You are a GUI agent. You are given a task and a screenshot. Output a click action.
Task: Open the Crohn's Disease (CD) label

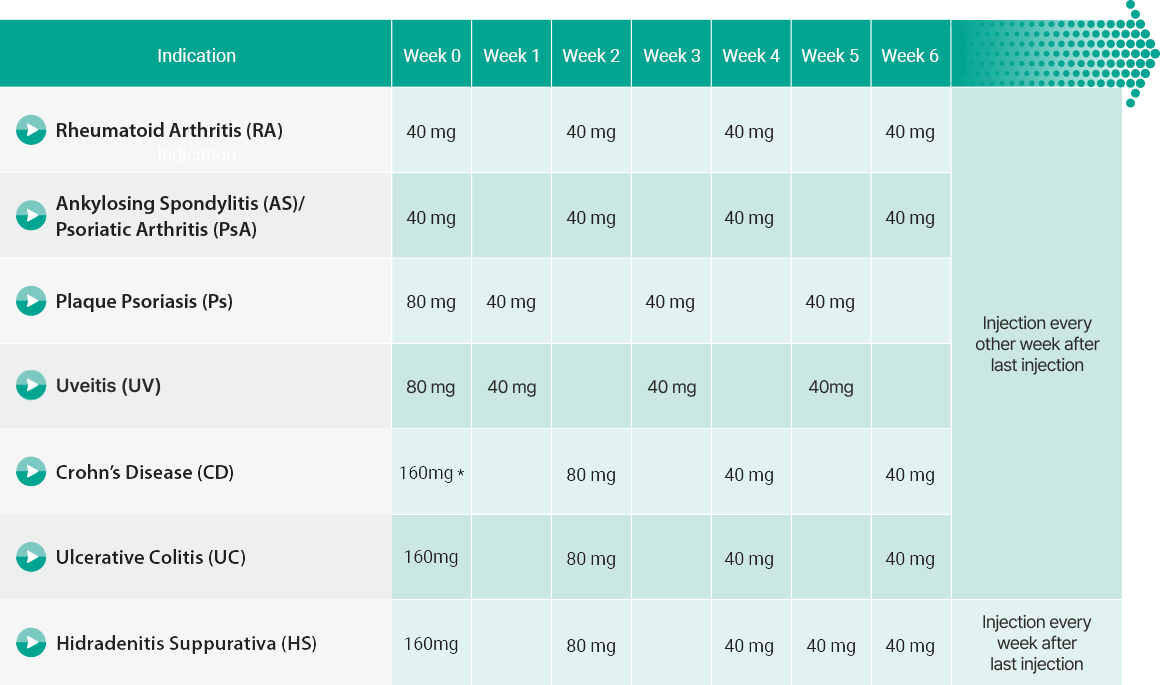point(145,472)
